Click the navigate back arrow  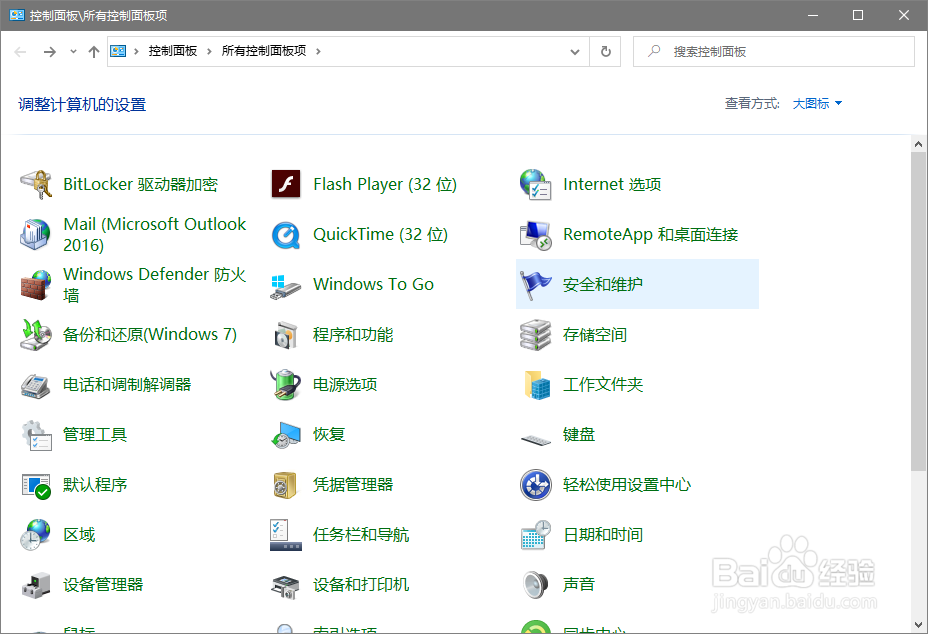pyautogui.click(x=20, y=52)
